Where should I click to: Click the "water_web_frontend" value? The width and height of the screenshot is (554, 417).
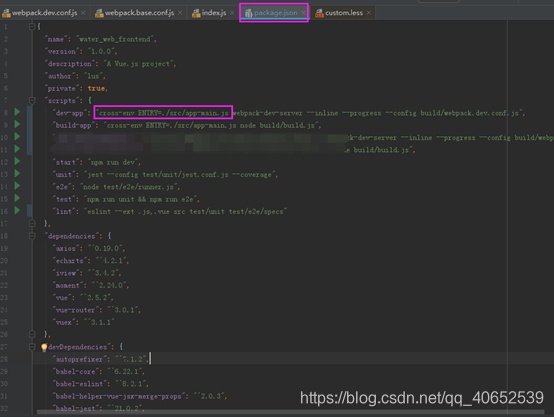[x=116, y=39]
